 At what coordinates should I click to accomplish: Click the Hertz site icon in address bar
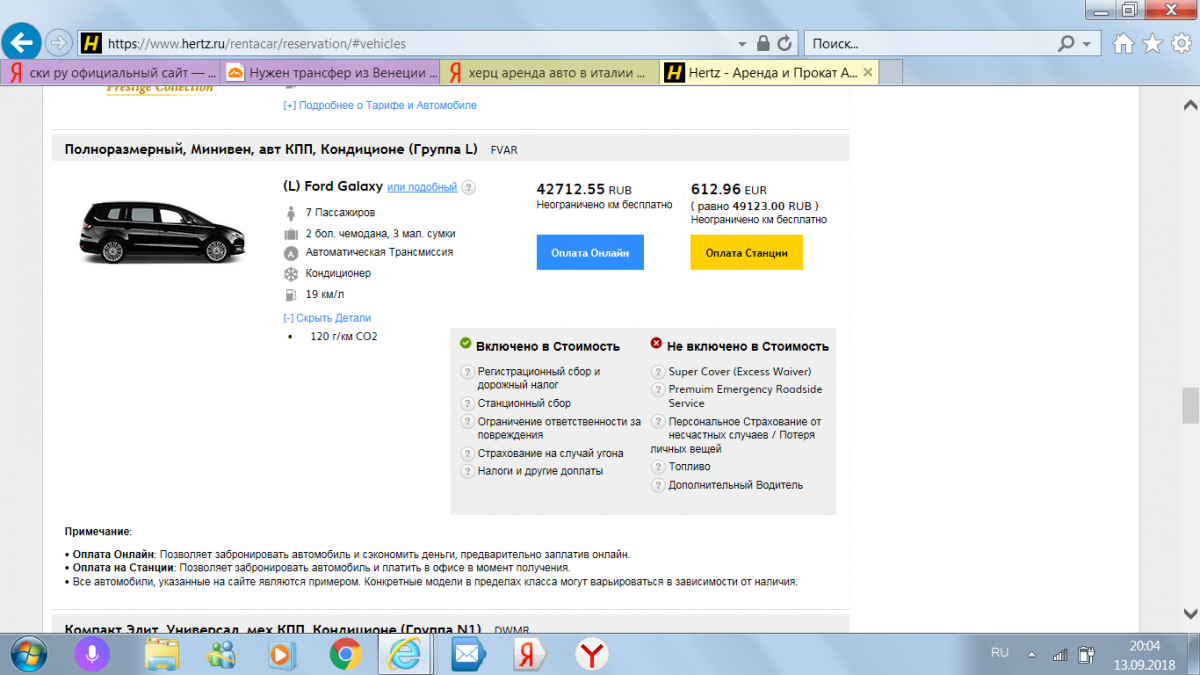91,44
